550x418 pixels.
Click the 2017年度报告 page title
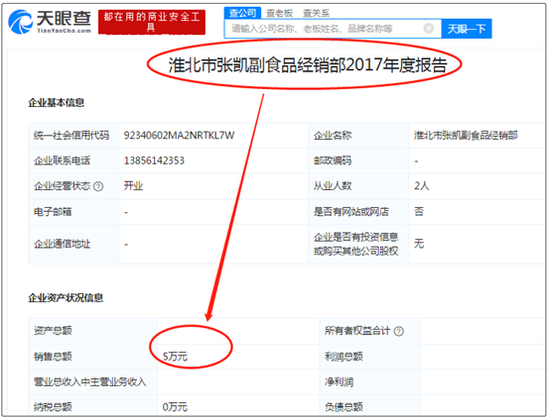308,65
